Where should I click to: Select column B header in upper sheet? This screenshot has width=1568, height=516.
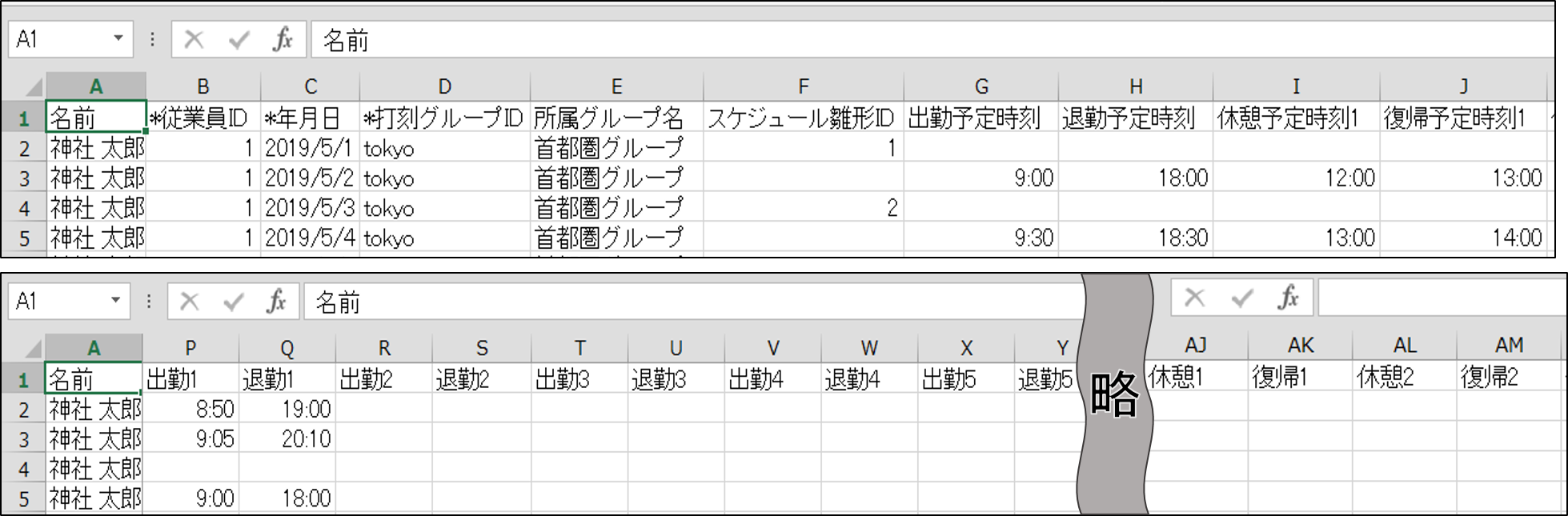[x=203, y=86]
